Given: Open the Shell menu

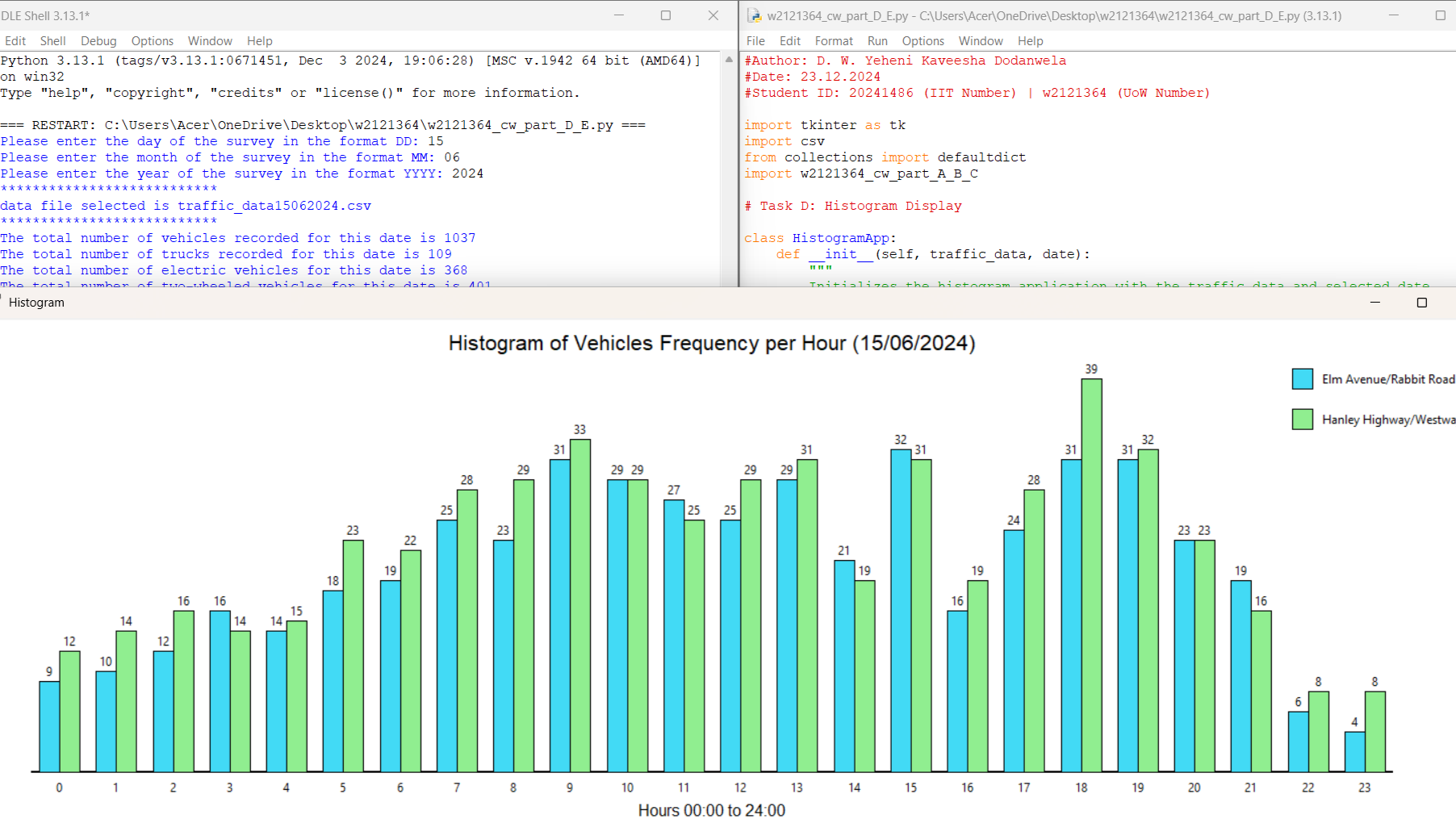Looking at the screenshot, I should (53, 40).
